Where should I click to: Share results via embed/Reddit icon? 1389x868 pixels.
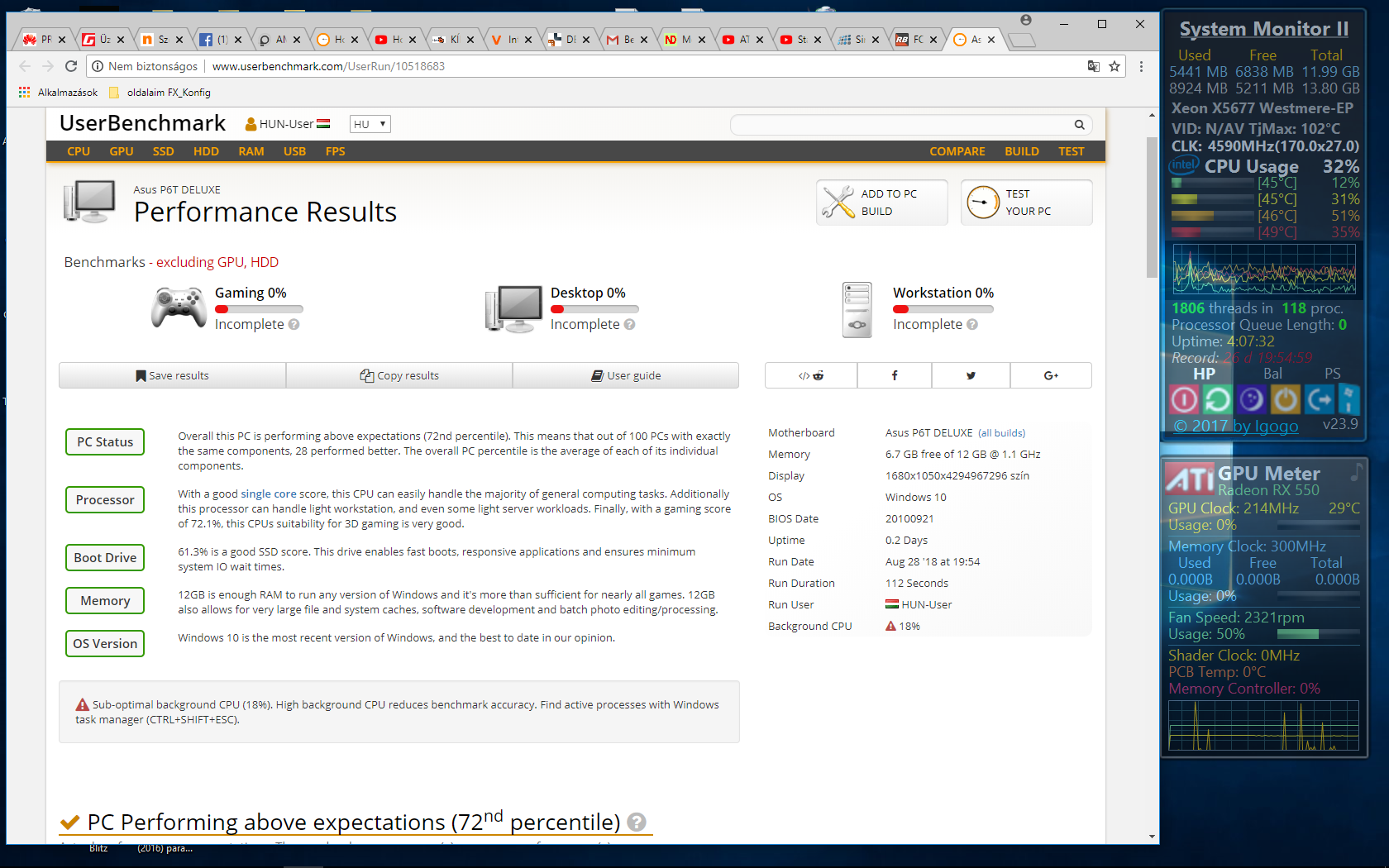[x=811, y=375]
